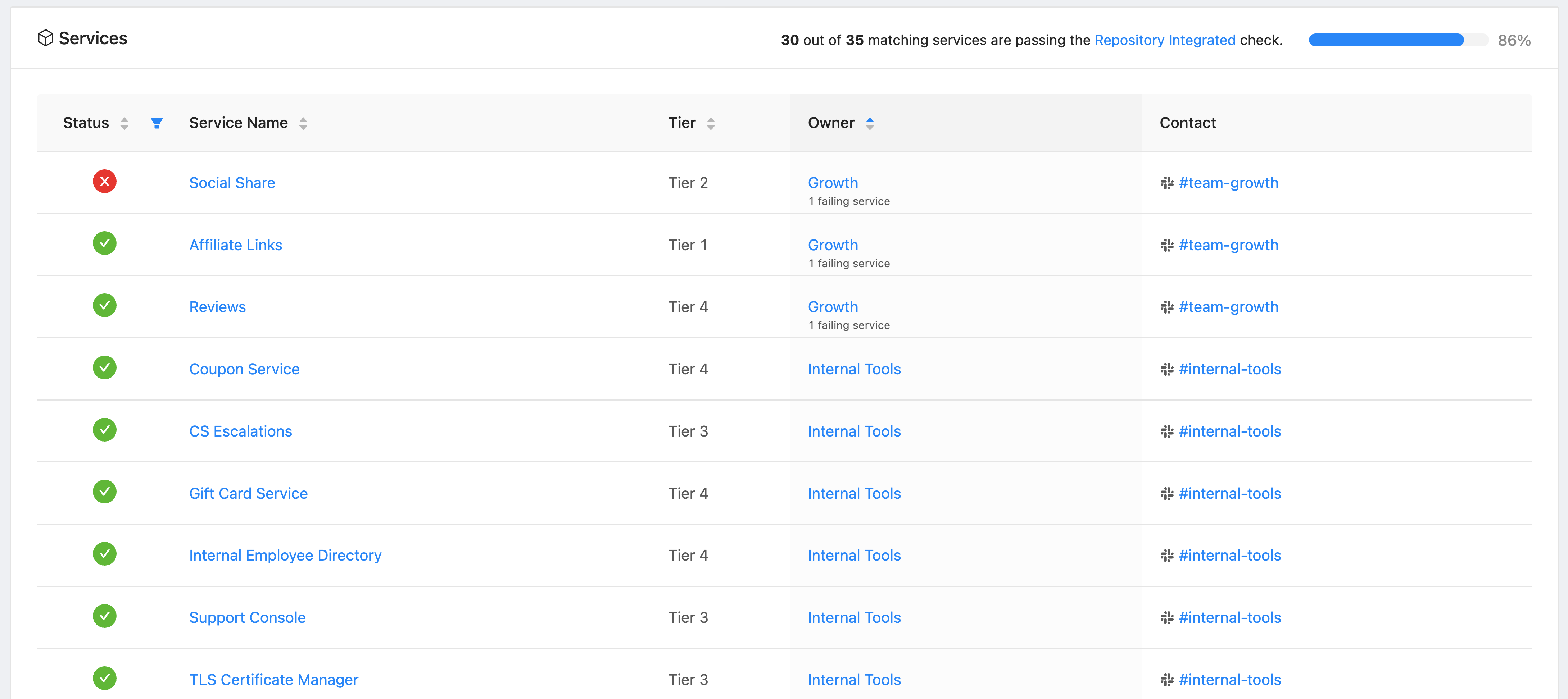Open the CS Escalations service
The image size is (1568, 699).
(x=240, y=431)
